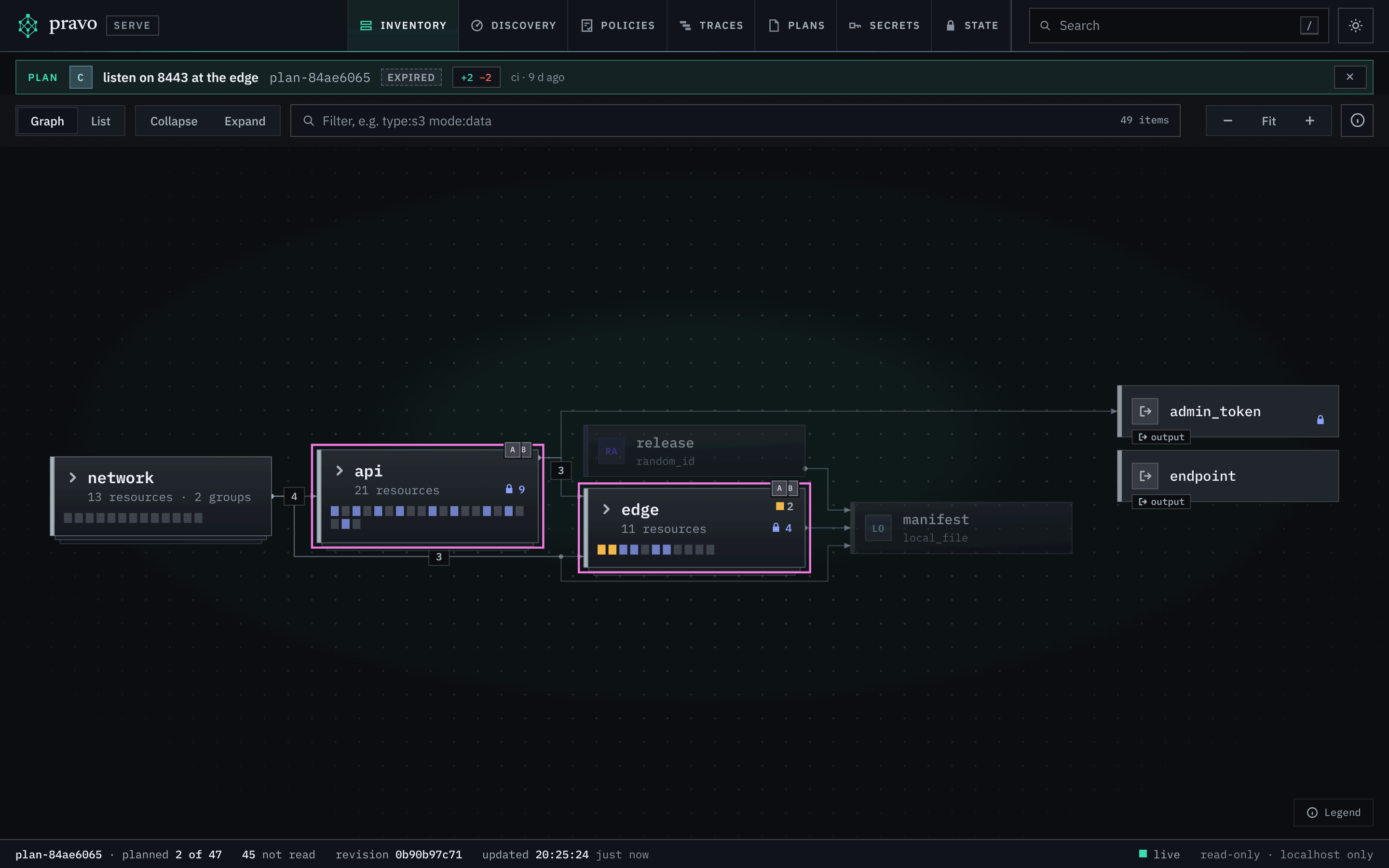This screenshot has width=1389, height=868.
Task: Click the orange change count on edge
Action: pos(785,506)
